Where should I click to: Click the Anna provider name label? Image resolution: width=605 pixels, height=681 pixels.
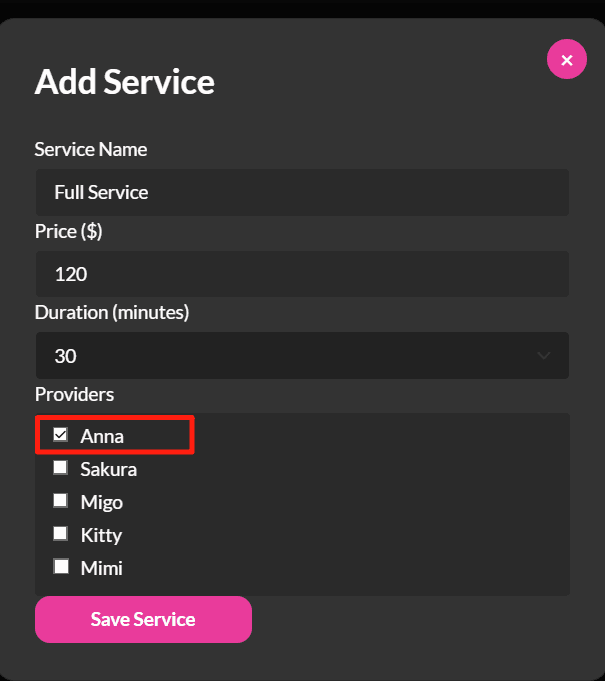pyautogui.click(x=102, y=436)
